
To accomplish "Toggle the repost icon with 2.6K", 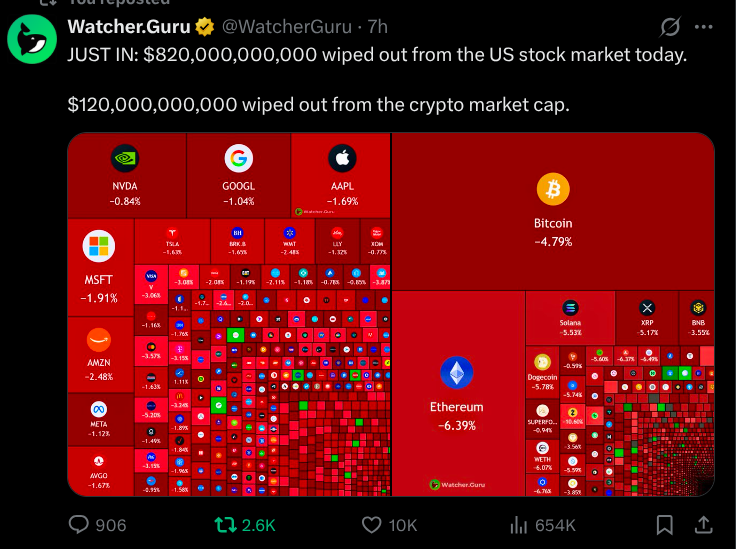I will pyautogui.click(x=226, y=525).
